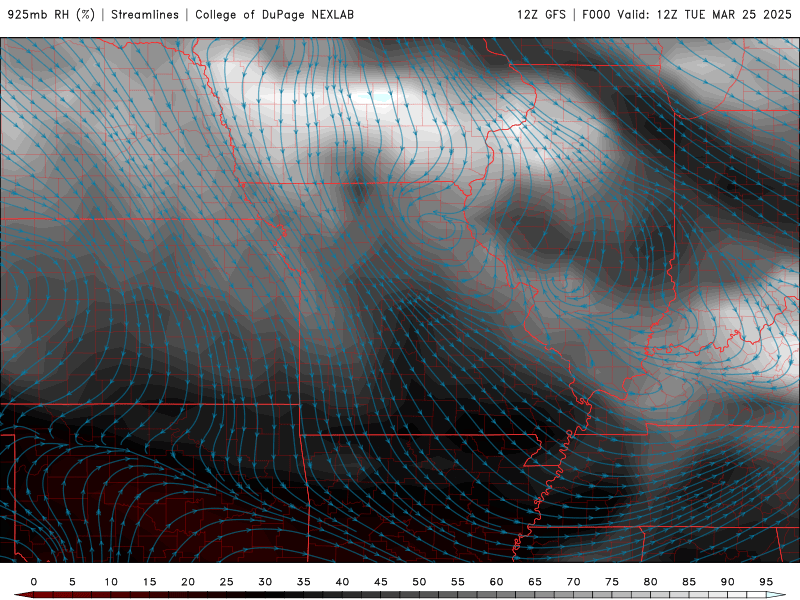Click the color bar value 60 label
The width and height of the screenshot is (800, 600).
coord(496,582)
